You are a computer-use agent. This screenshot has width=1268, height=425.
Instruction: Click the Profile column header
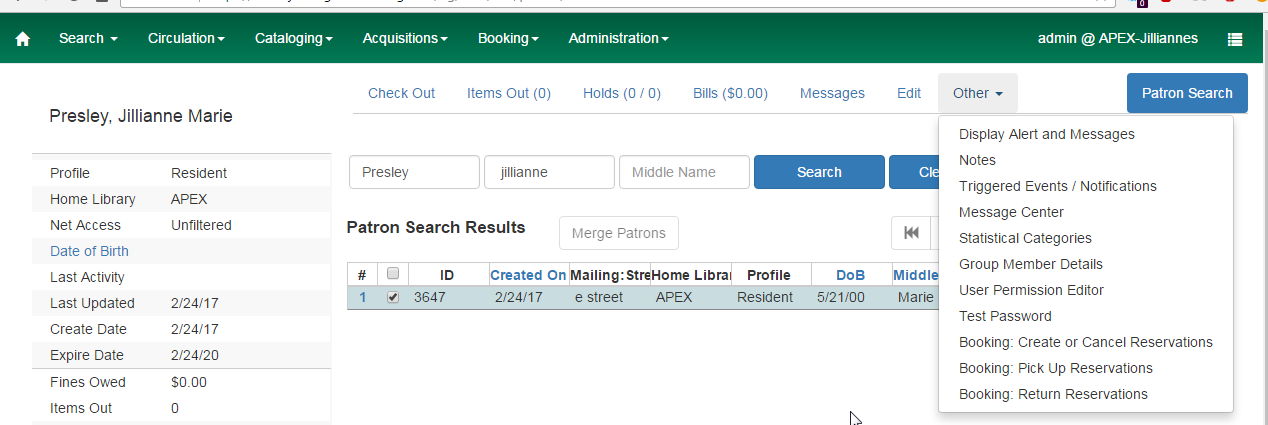[769, 275]
